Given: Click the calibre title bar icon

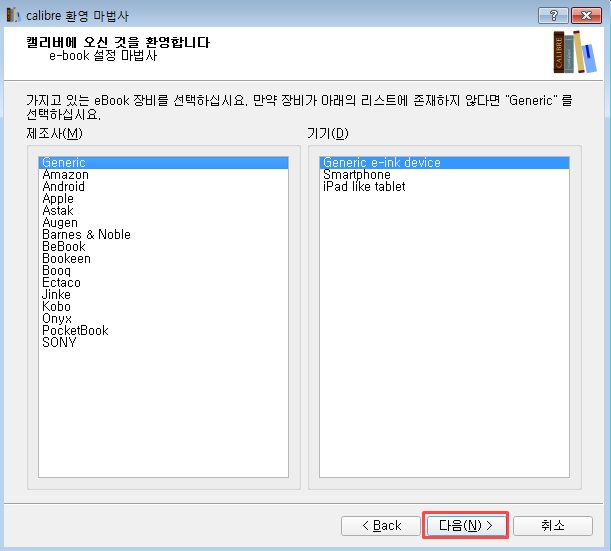Looking at the screenshot, I should (13, 15).
